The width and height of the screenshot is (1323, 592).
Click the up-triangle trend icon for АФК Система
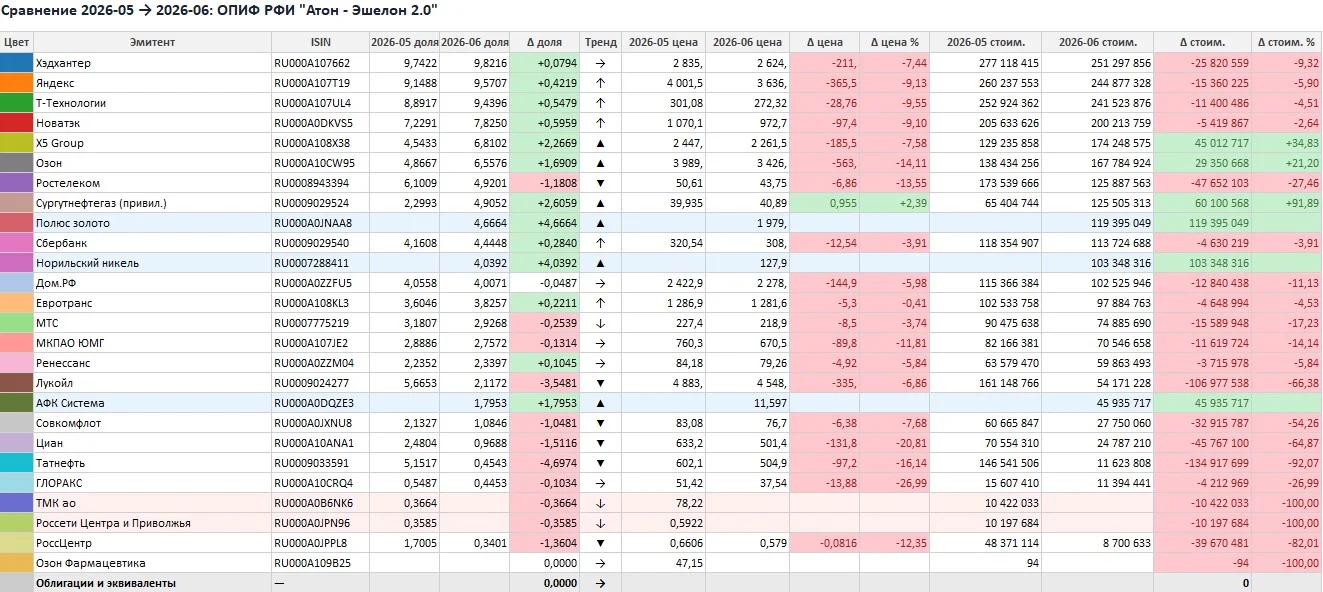(601, 403)
